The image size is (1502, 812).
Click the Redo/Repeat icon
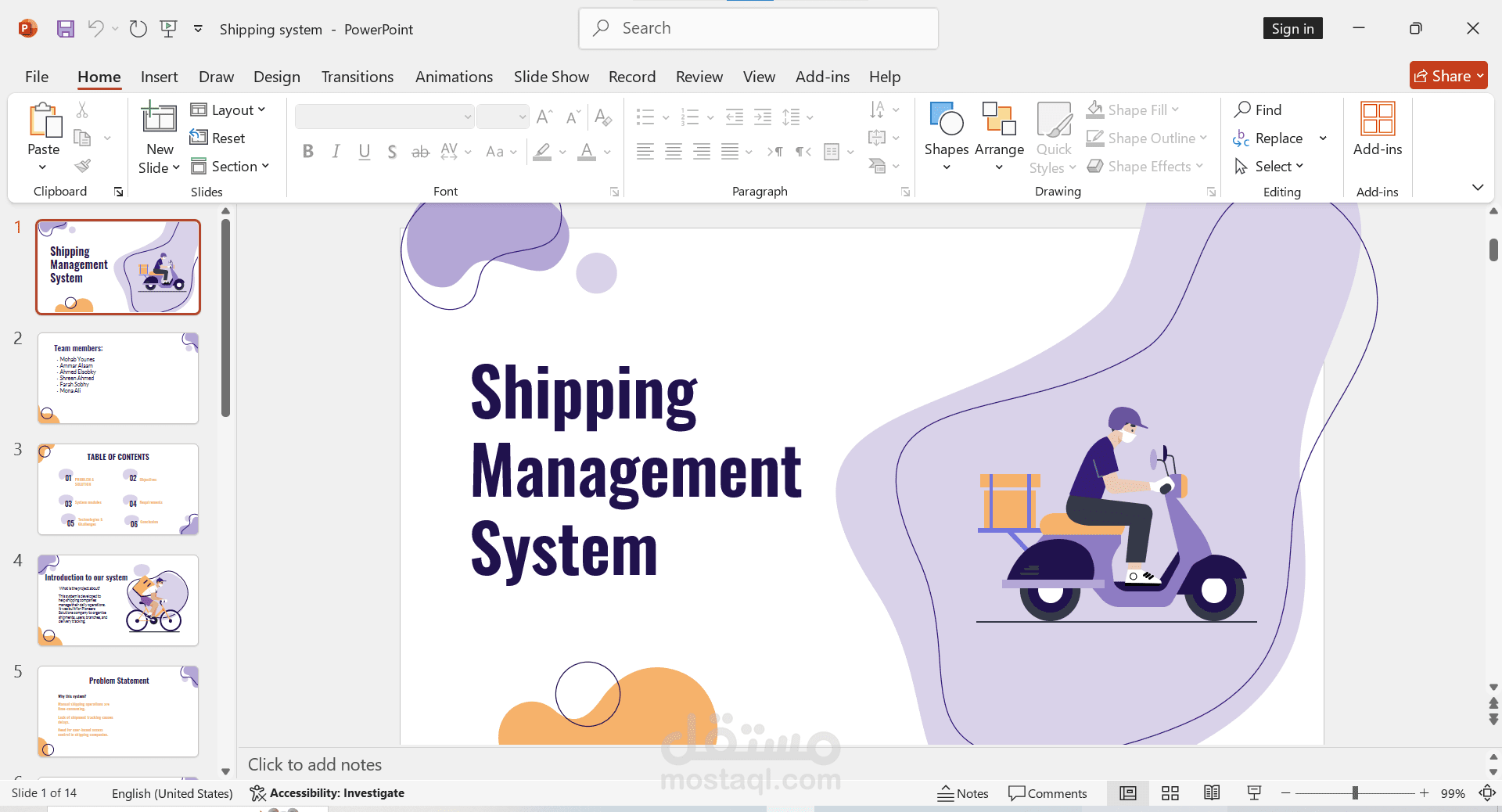[x=138, y=29]
